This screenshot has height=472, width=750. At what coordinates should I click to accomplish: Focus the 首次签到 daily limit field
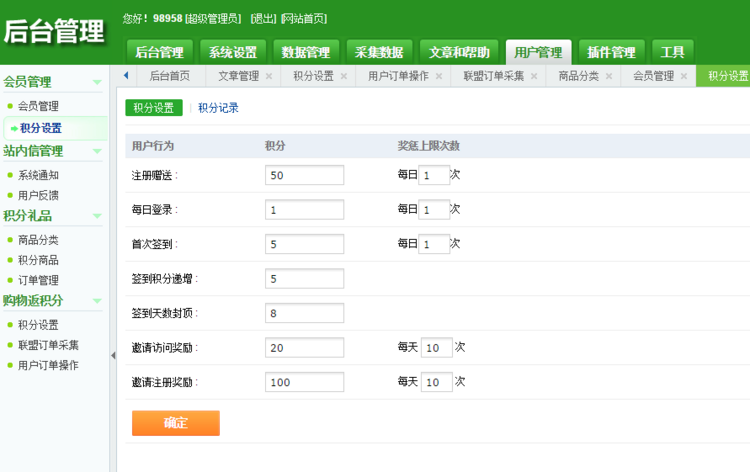434,244
